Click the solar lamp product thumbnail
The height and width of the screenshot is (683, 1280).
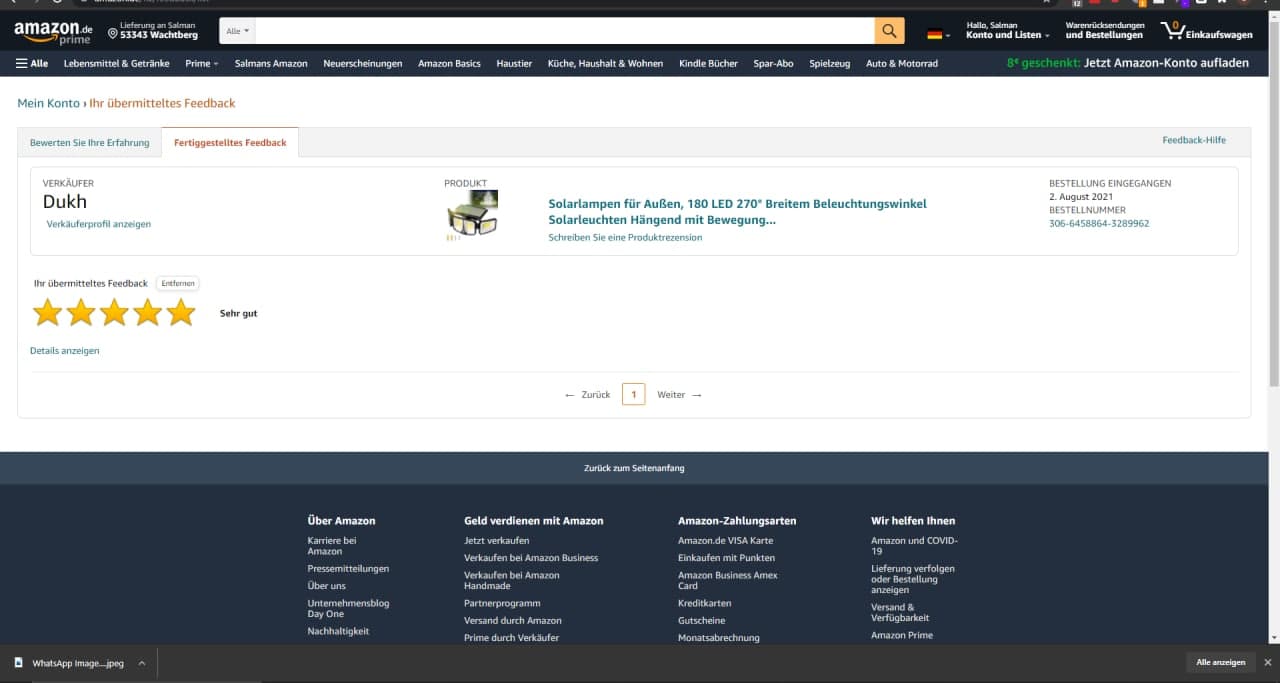472,216
